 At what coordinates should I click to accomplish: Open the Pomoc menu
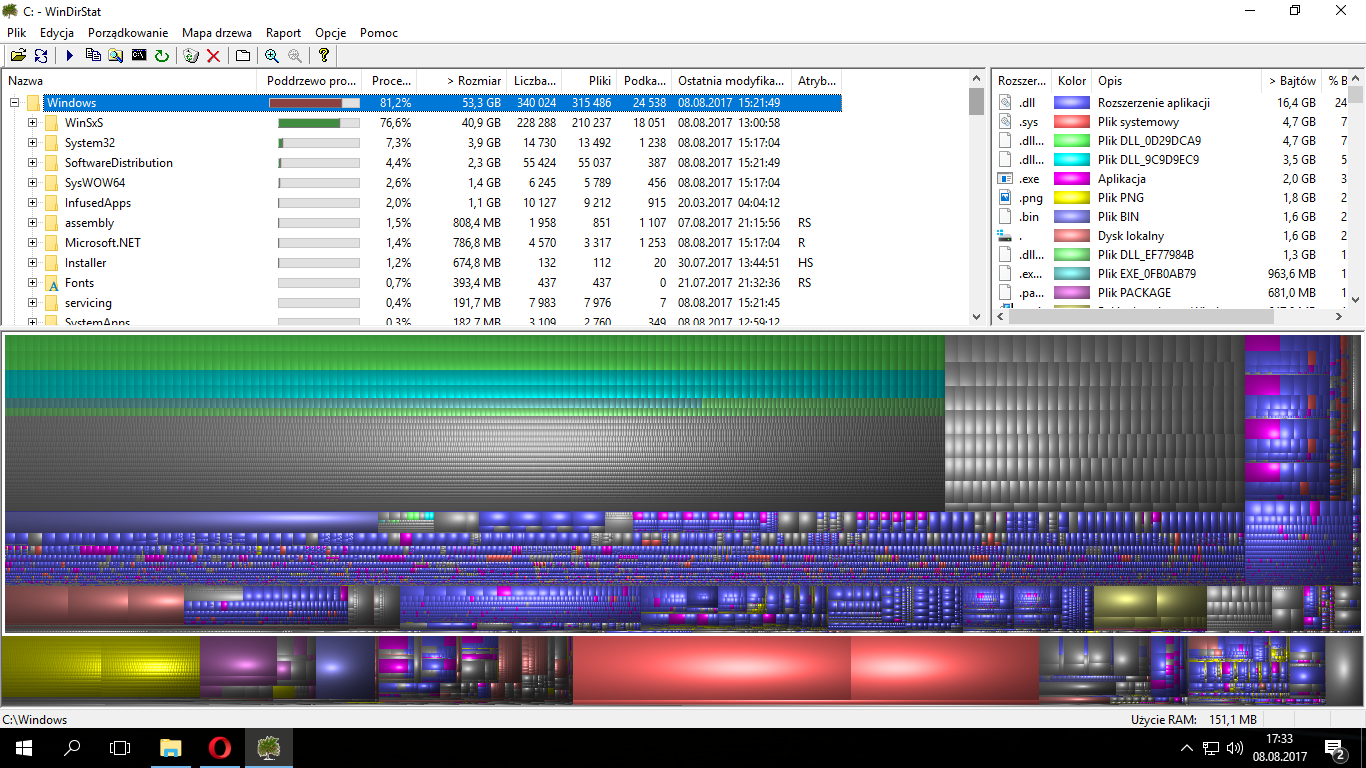(379, 33)
